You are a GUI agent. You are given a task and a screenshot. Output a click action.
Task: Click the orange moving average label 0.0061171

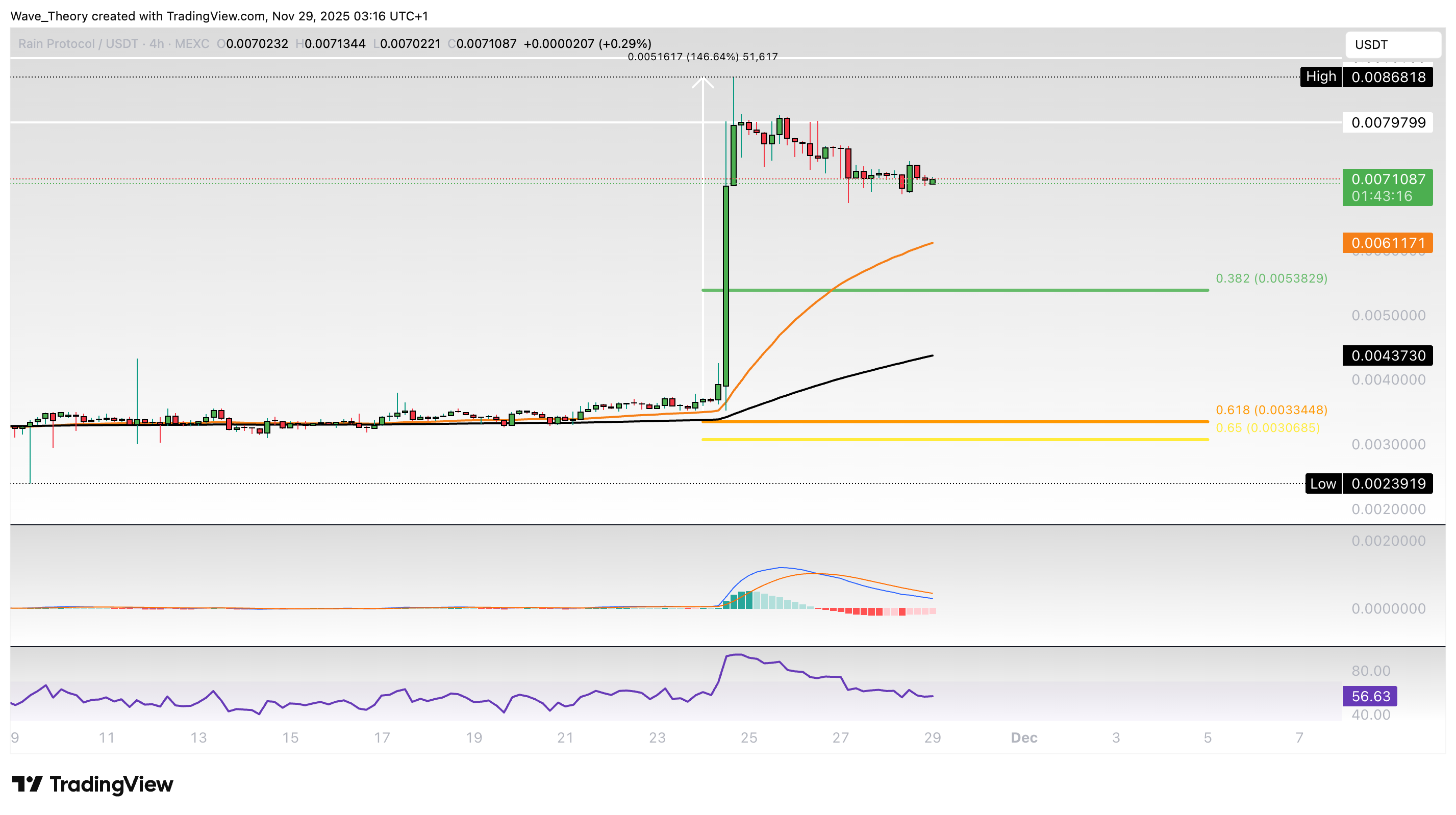(1388, 243)
